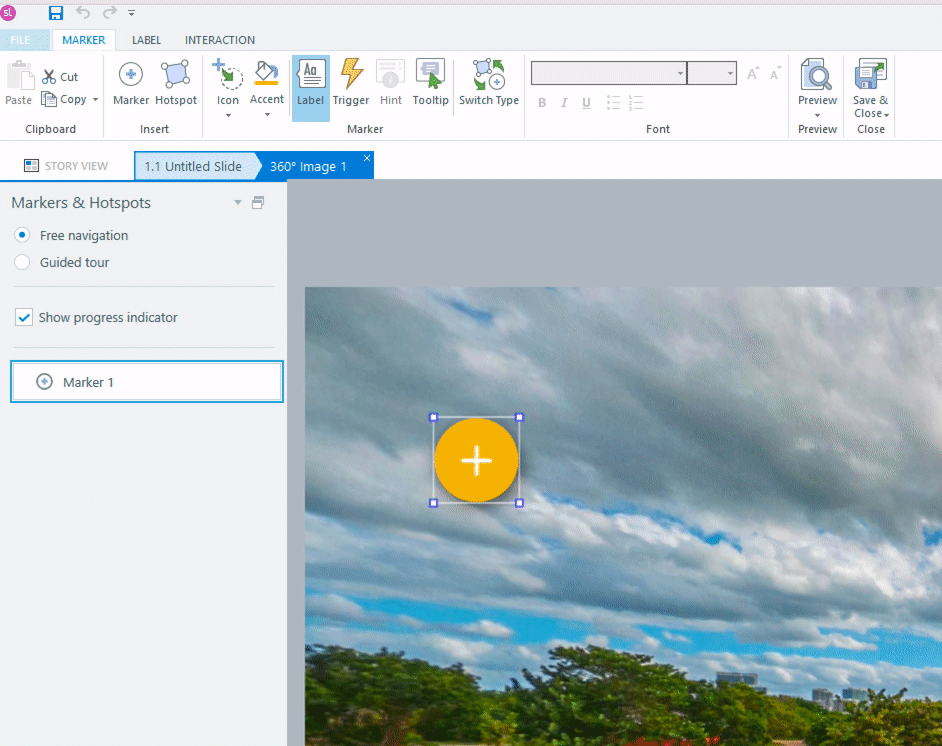
Task: Uncheck Show progress indicator checkbox
Action: tap(24, 317)
